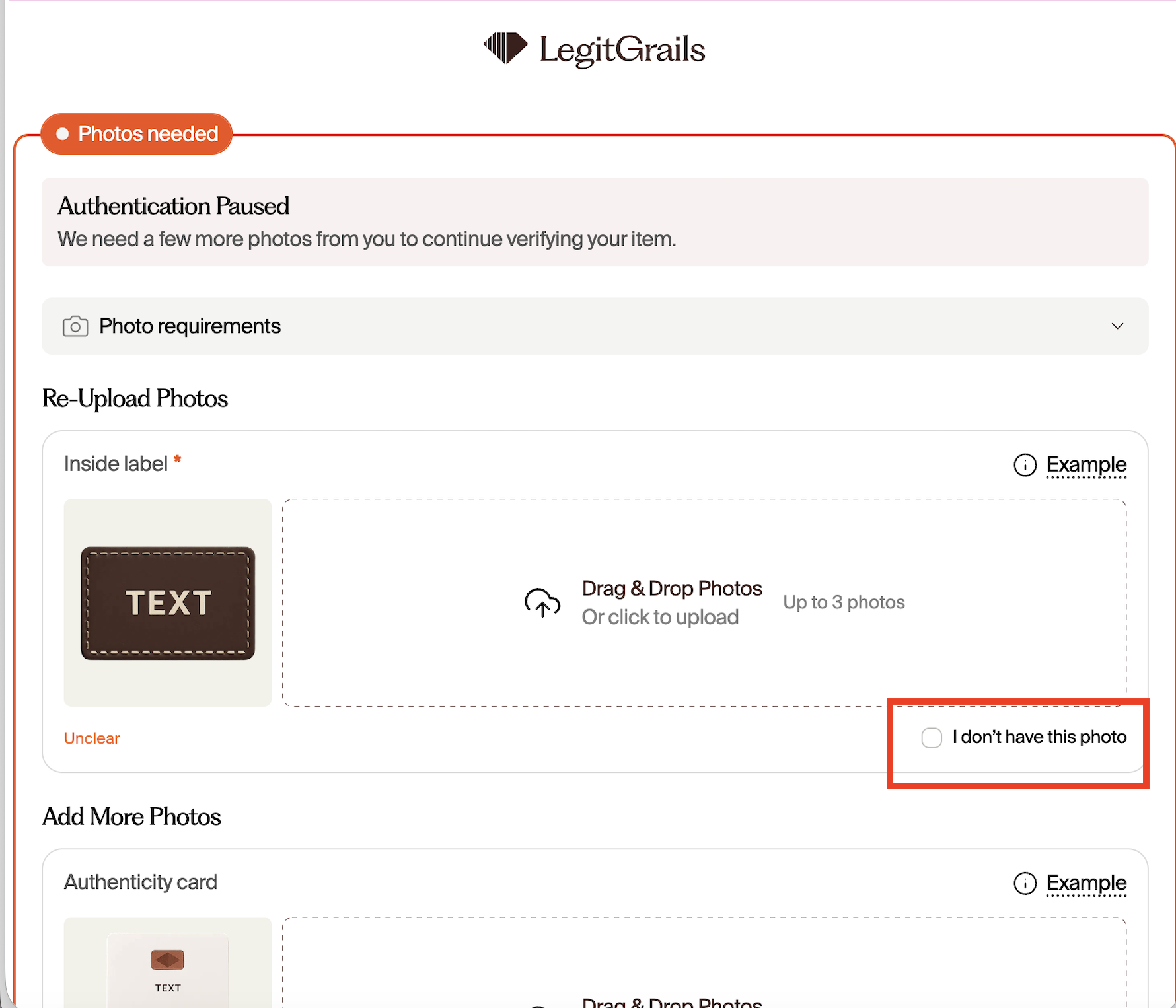Click the Authenticity card sample thumbnail
Screen dimensions: 1176x1008
tap(168, 962)
